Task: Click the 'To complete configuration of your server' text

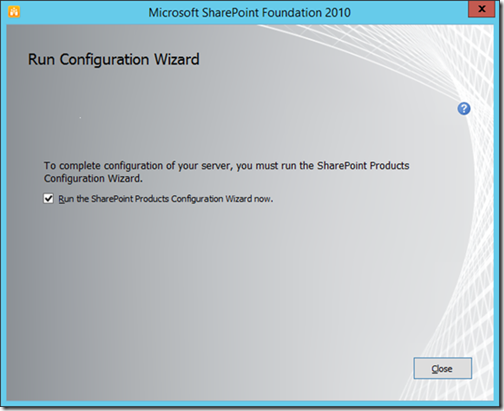Action: click(x=138, y=166)
